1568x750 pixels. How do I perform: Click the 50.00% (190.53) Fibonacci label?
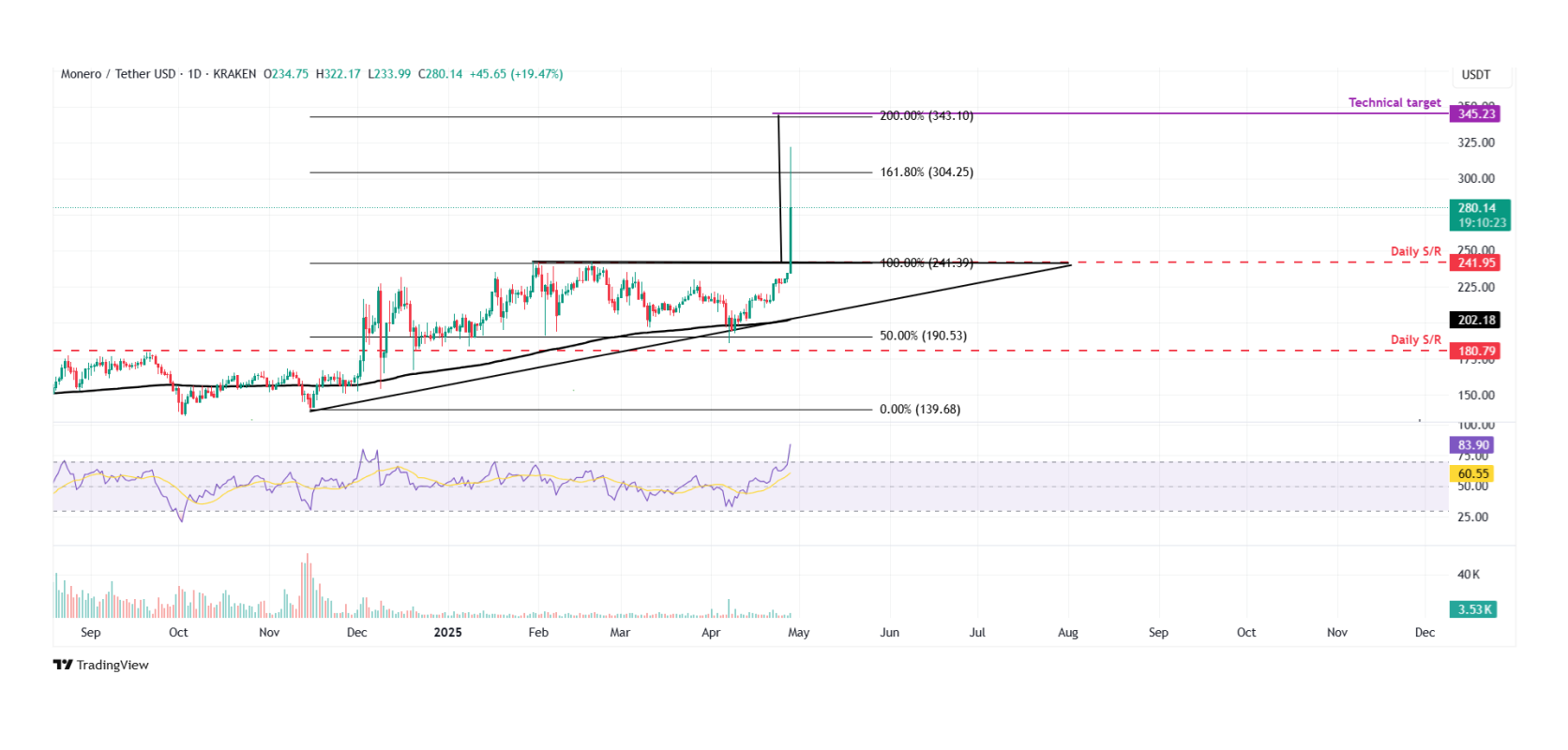pyautogui.click(x=923, y=336)
